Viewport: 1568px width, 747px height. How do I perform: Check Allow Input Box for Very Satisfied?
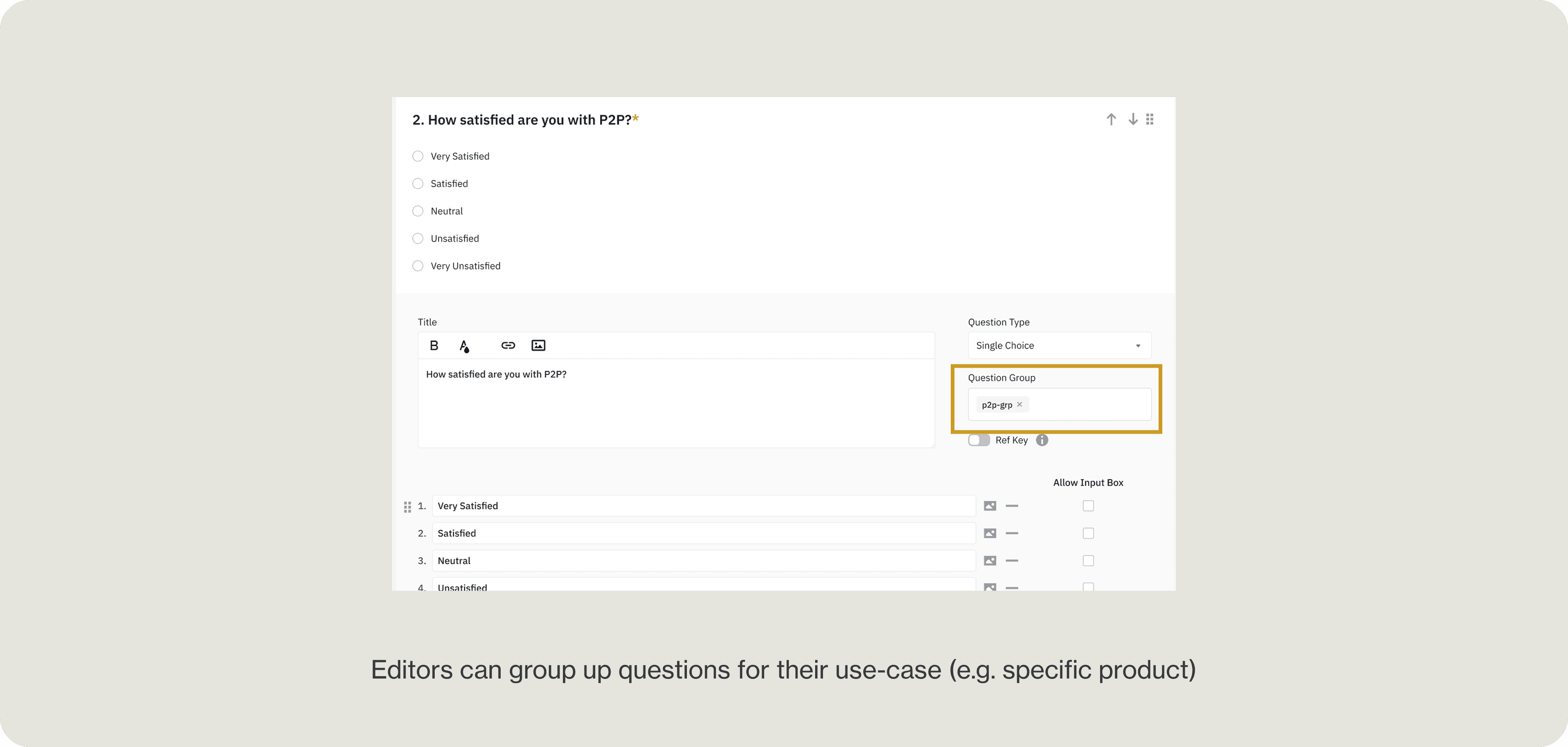click(1088, 506)
